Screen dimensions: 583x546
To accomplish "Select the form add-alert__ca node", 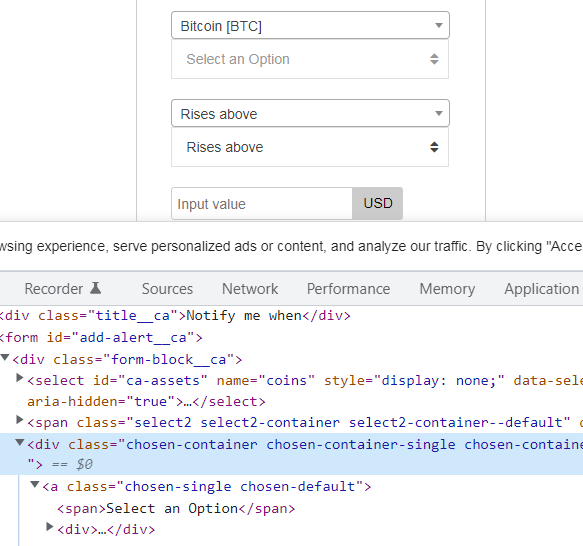I will click(x=101, y=337).
